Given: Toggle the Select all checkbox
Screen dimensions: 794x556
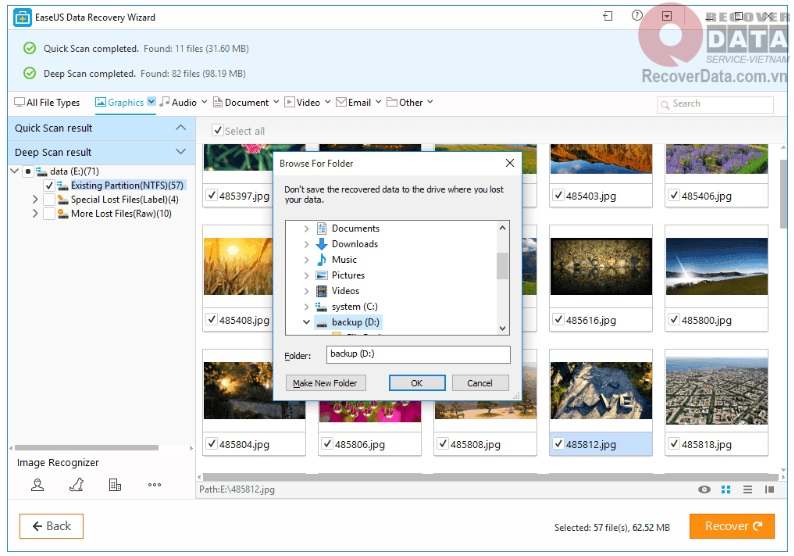Looking at the screenshot, I should point(218,130).
